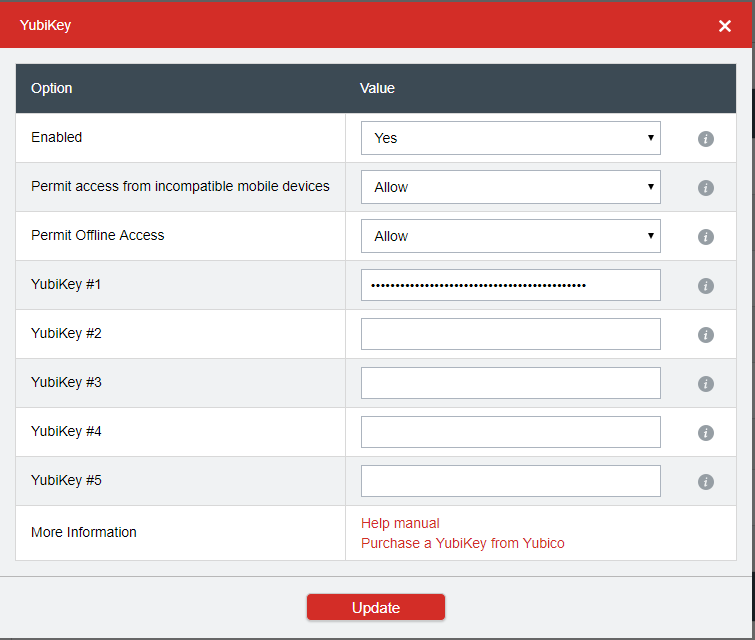Follow Purchase a YubiKey from Yubico link
The image size is (755, 640).
click(462, 543)
